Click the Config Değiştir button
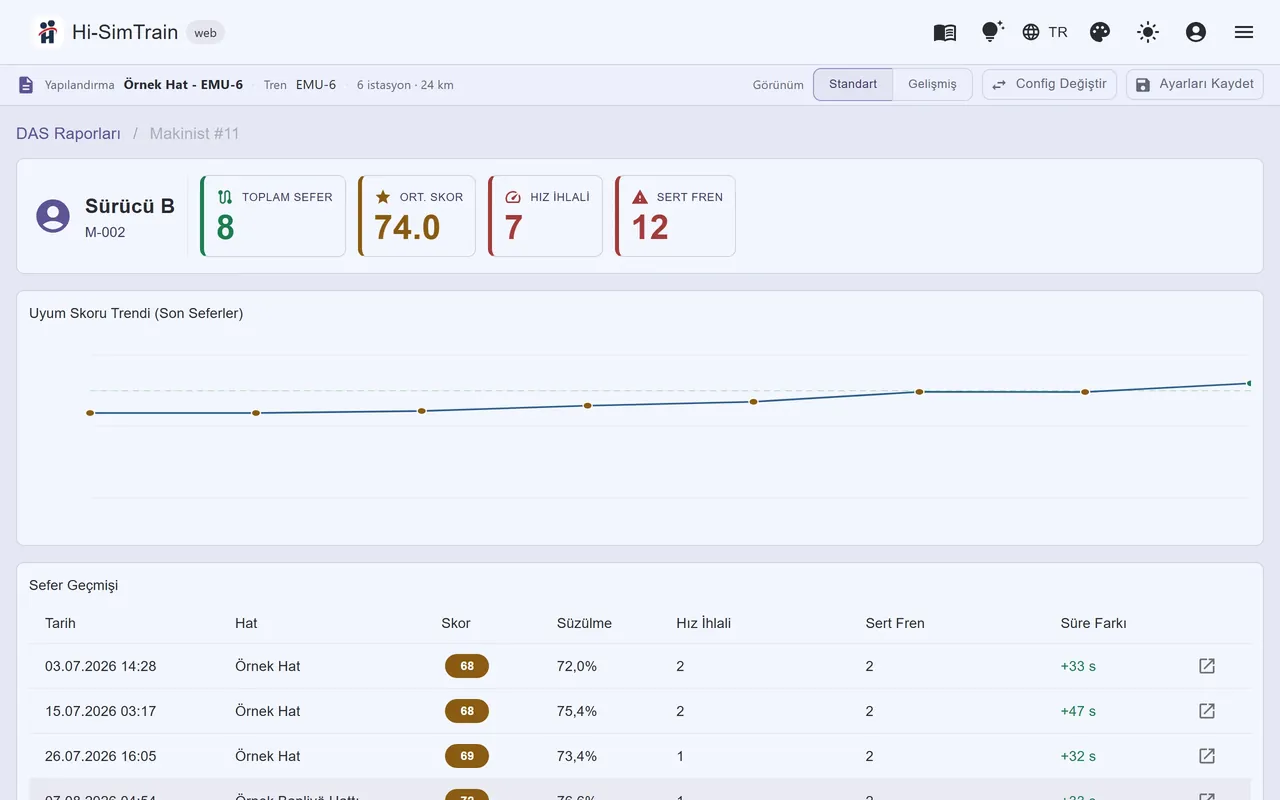Screen dimensions: 1280x800 pos(1049,84)
